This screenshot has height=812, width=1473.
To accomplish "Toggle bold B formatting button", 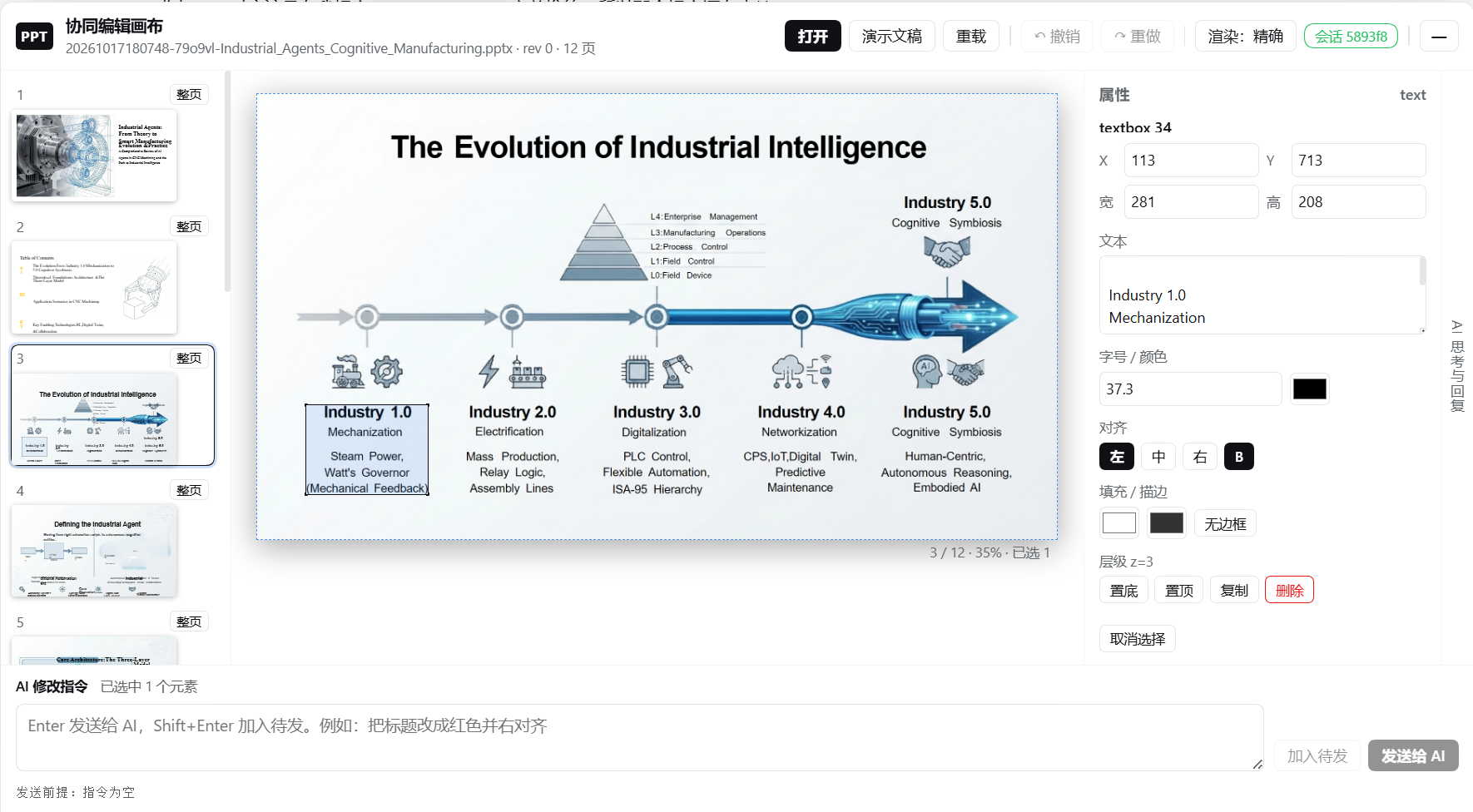I will tap(1238, 457).
